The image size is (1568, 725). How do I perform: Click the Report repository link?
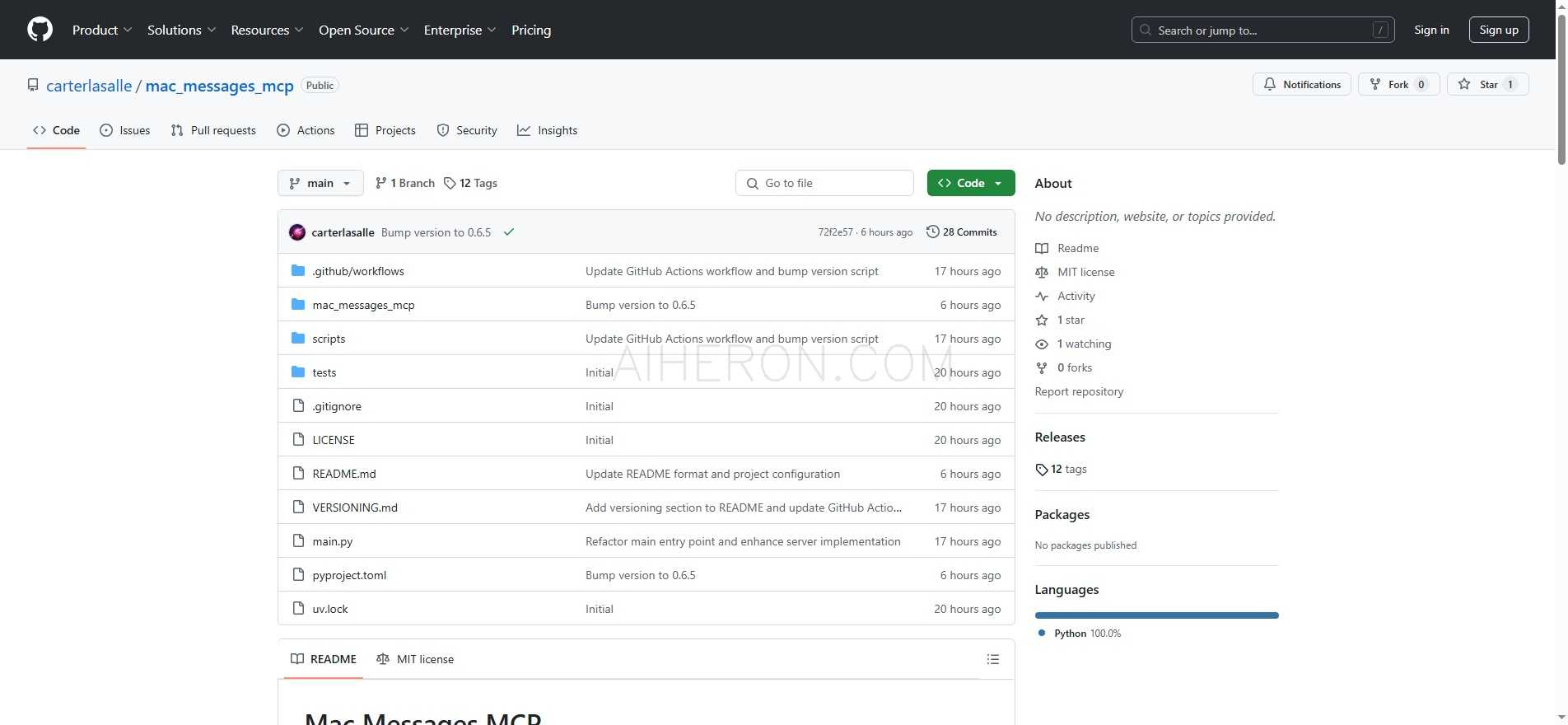pyautogui.click(x=1079, y=391)
